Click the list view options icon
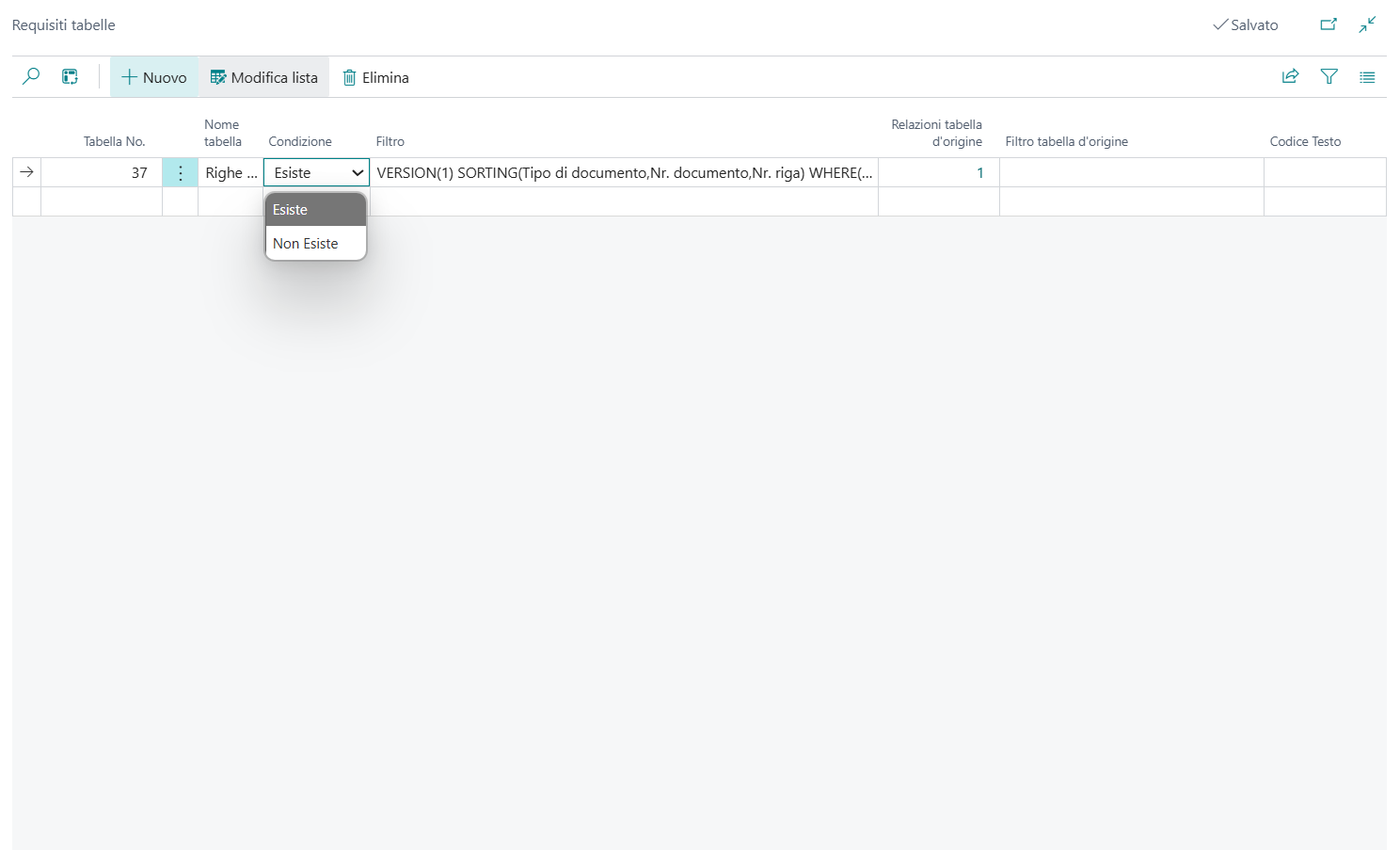 (x=1367, y=76)
